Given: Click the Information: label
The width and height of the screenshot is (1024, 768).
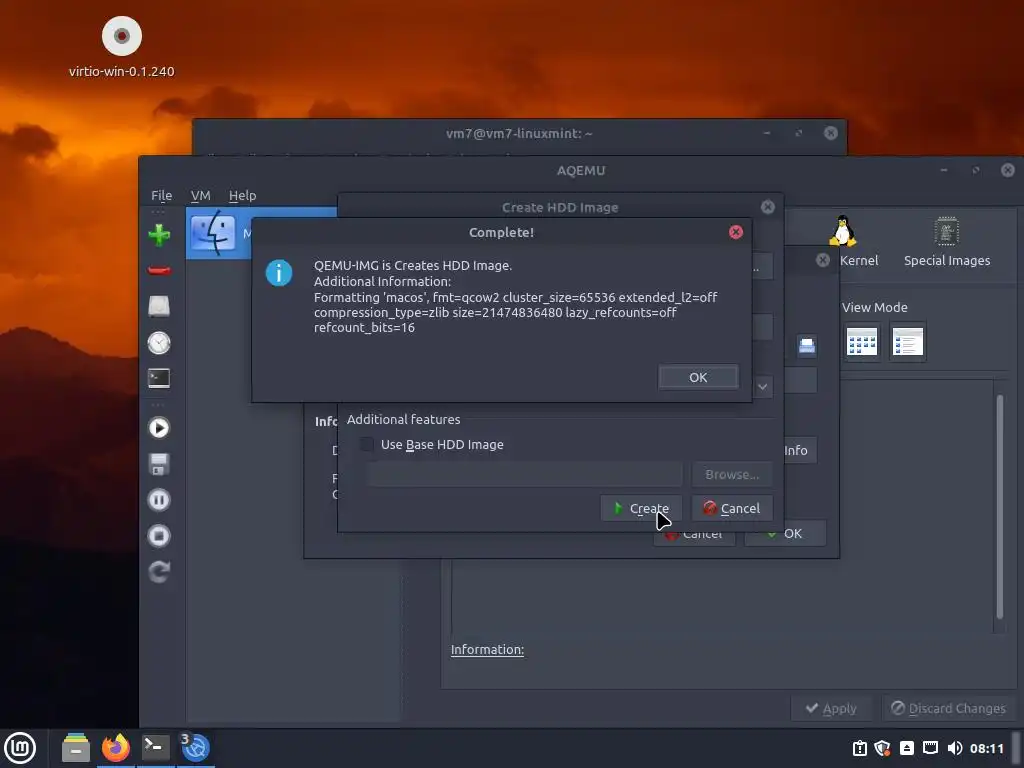Looking at the screenshot, I should click(487, 649).
